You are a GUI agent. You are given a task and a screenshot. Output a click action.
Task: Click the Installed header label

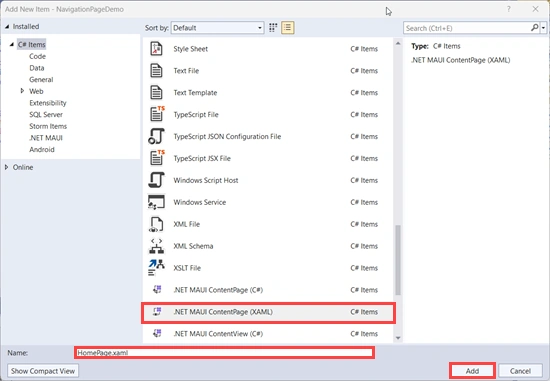pyautogui.click(x=26, y=27)
